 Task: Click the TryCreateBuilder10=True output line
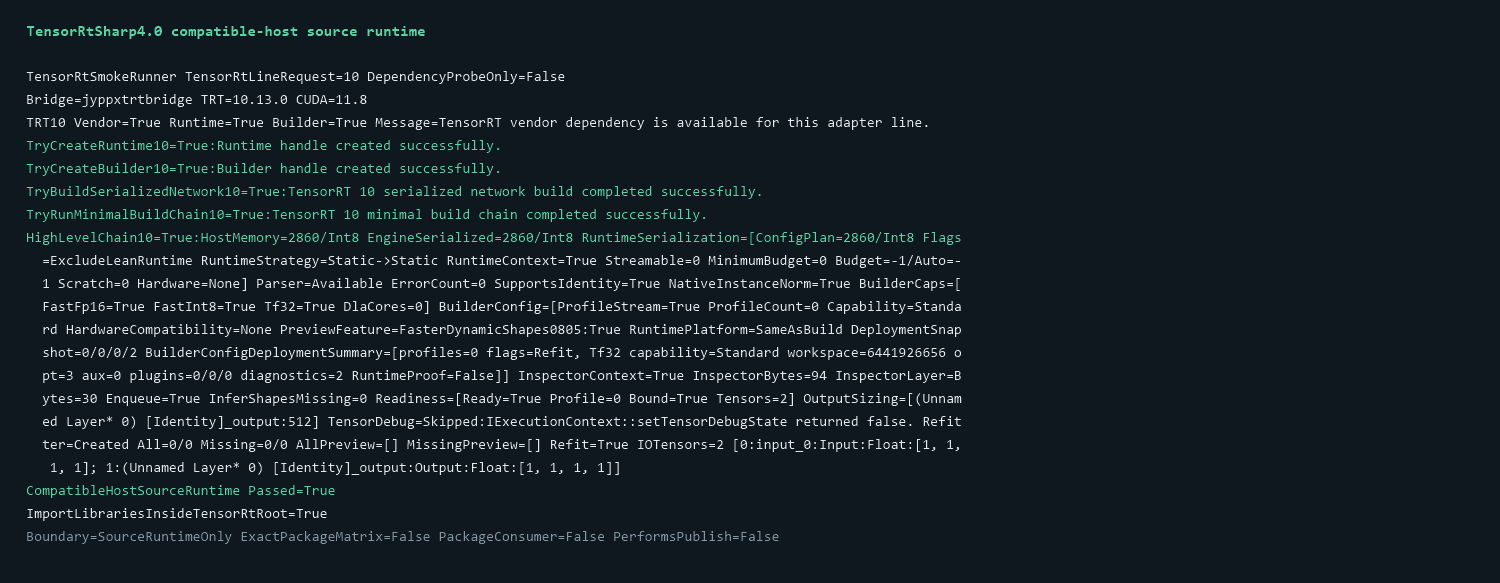tap(264, 169)
